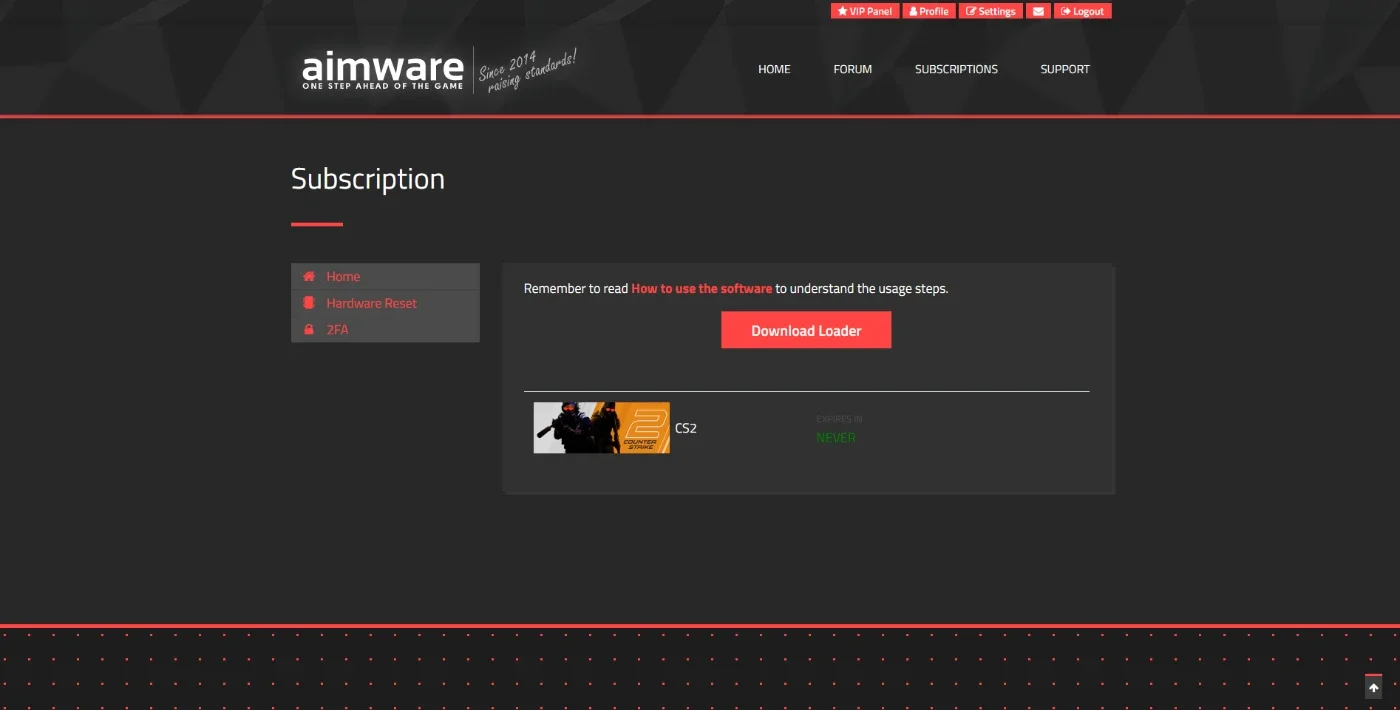Viewport: 1400px width, 710px height.
Task: Click the house icon in sidebar
Action: 309,276
